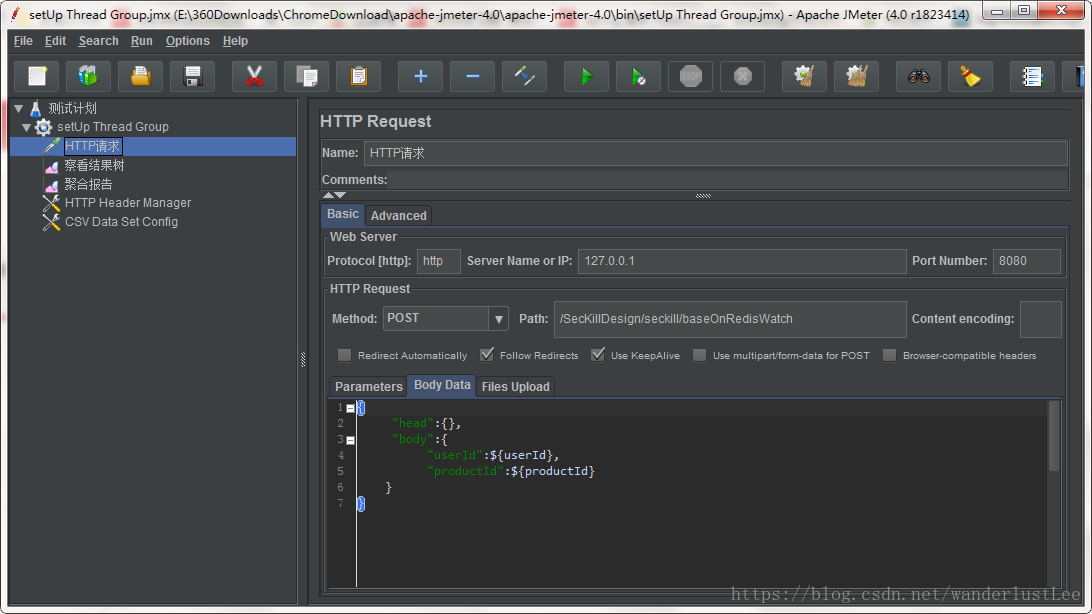Click the Save floppy disk icon
1092x614 pixels.
pos(193,76)
